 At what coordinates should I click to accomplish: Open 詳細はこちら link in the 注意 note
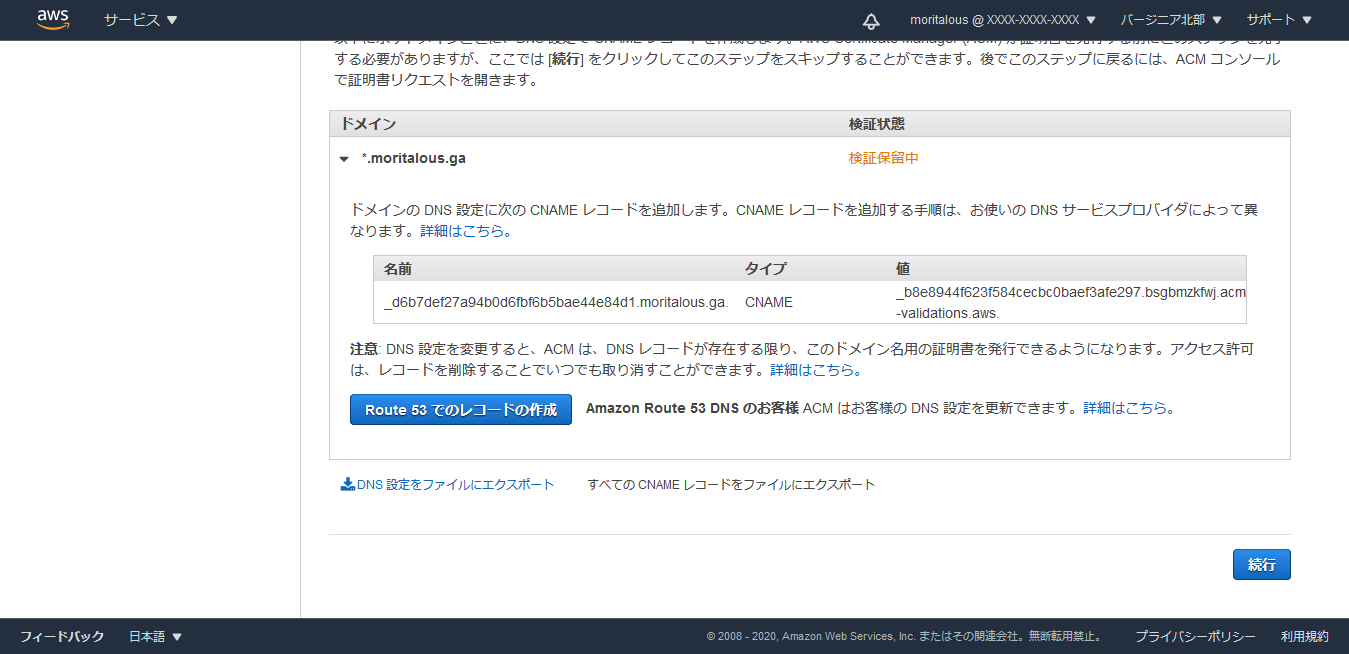815,370
